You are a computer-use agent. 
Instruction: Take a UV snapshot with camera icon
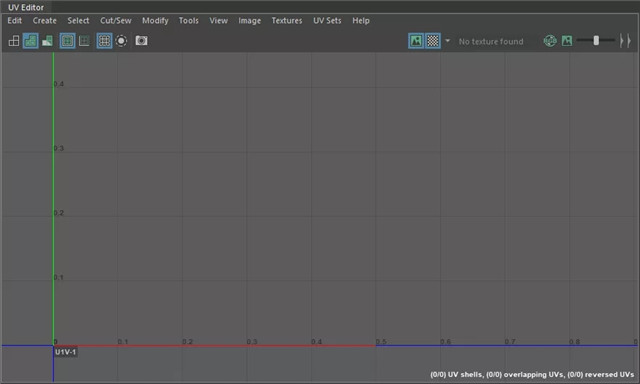coord(142,41)
